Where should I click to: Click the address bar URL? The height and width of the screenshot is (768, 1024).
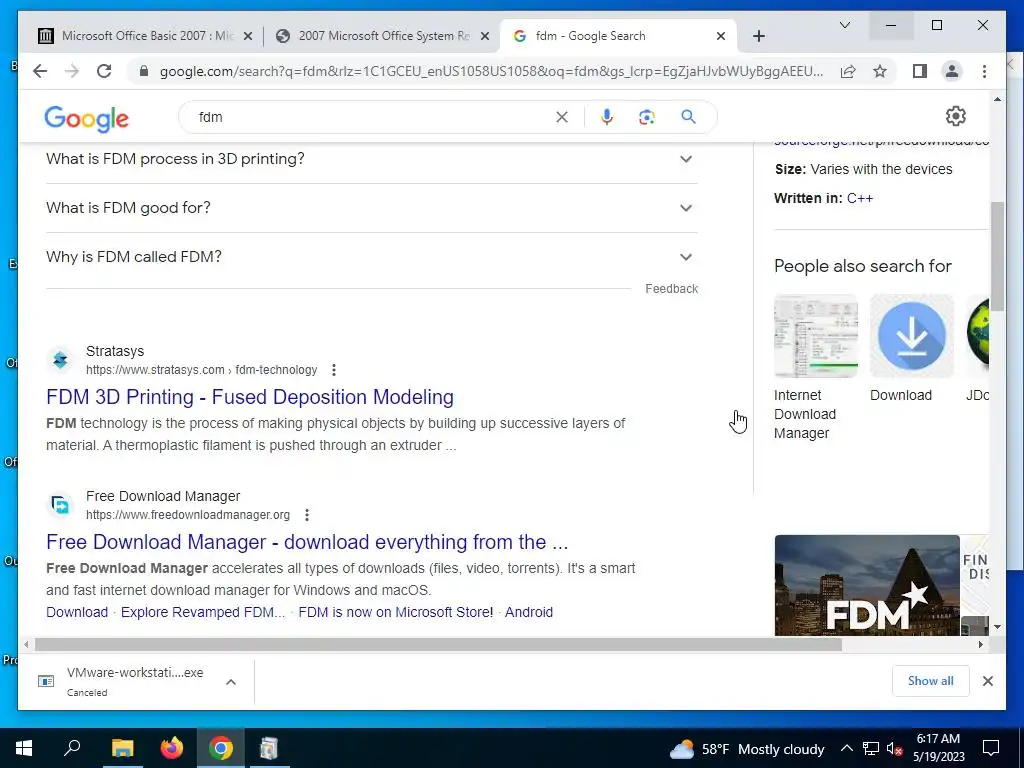click(491, 71)
